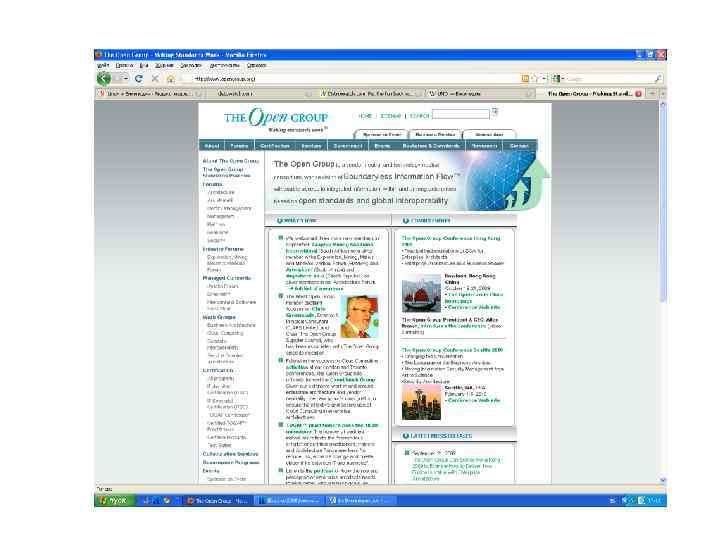The image size is (720, 540).
Task: Open the Work Groups sidebar link
Action: [x=219, y=317]
